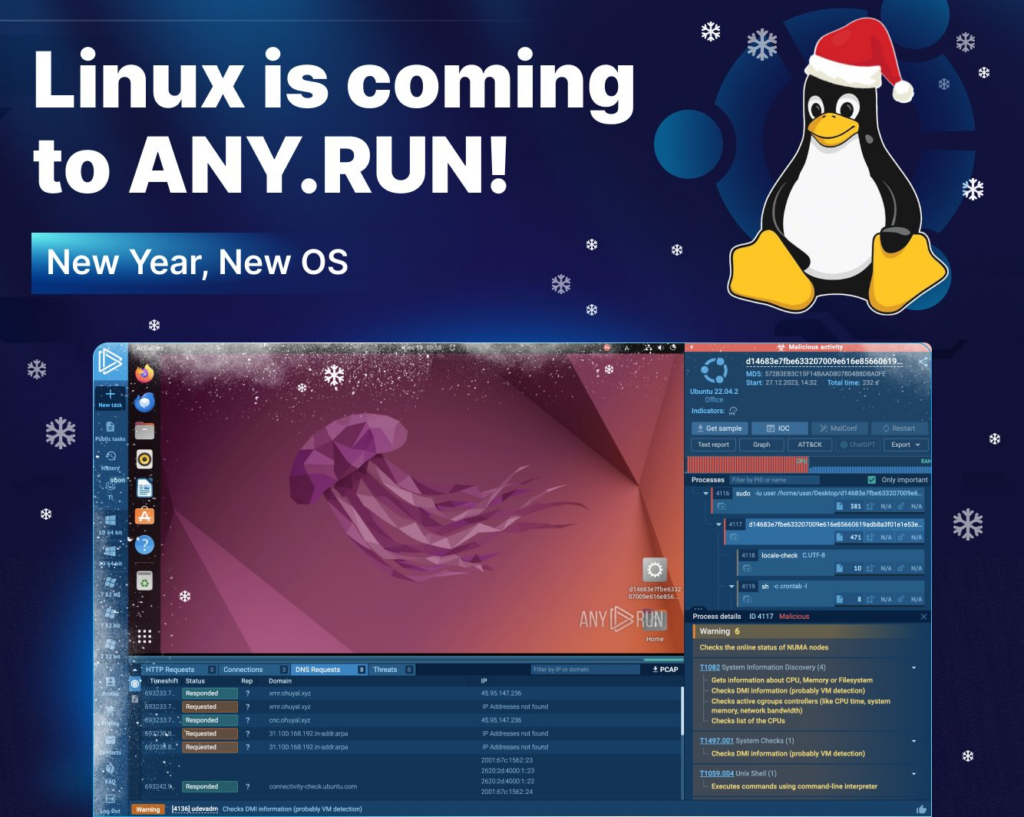Screen dimensions: 1024x817
Task: Click the share icon beside task hash
Action: [923, 362]
